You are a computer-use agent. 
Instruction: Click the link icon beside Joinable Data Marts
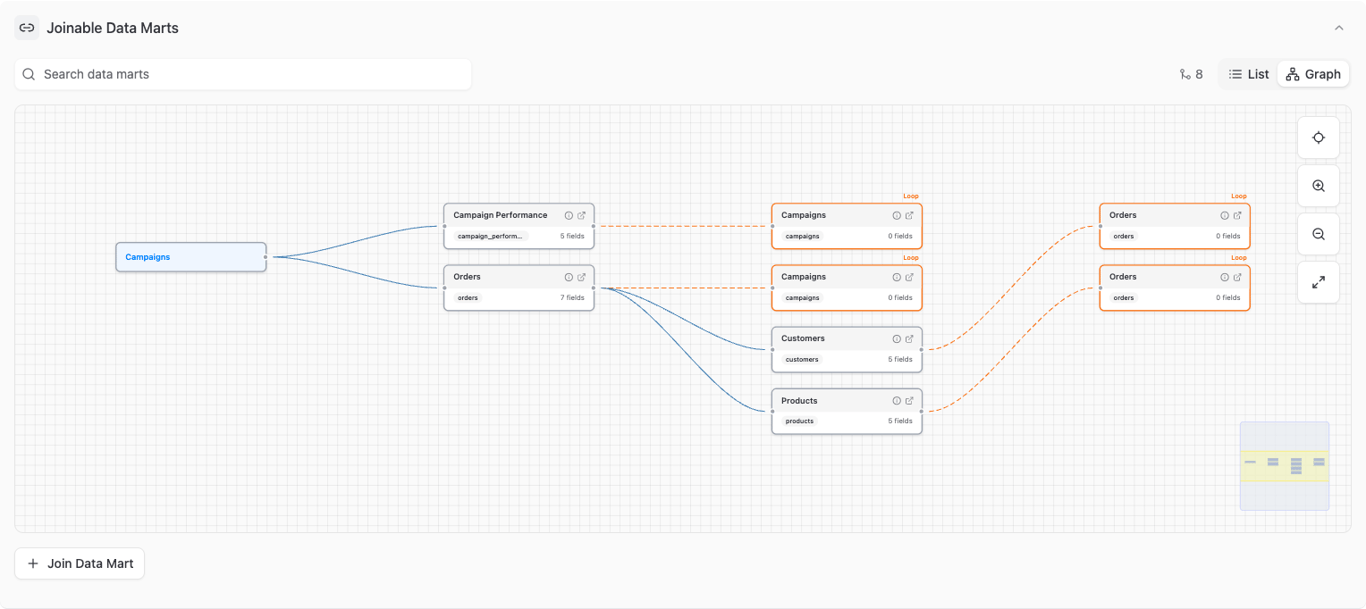point(27,28)
